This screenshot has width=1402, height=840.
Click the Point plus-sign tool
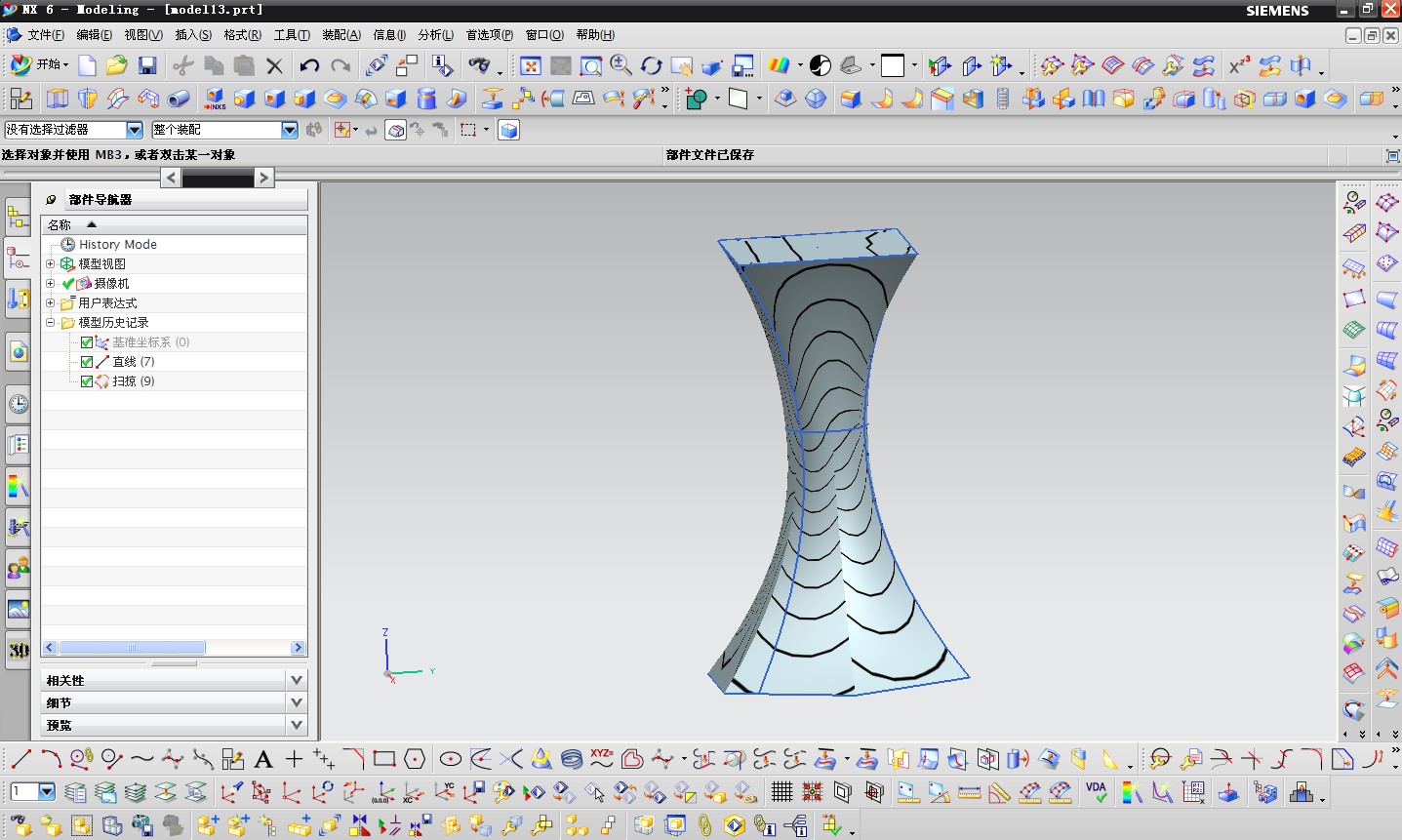(294, 758)
